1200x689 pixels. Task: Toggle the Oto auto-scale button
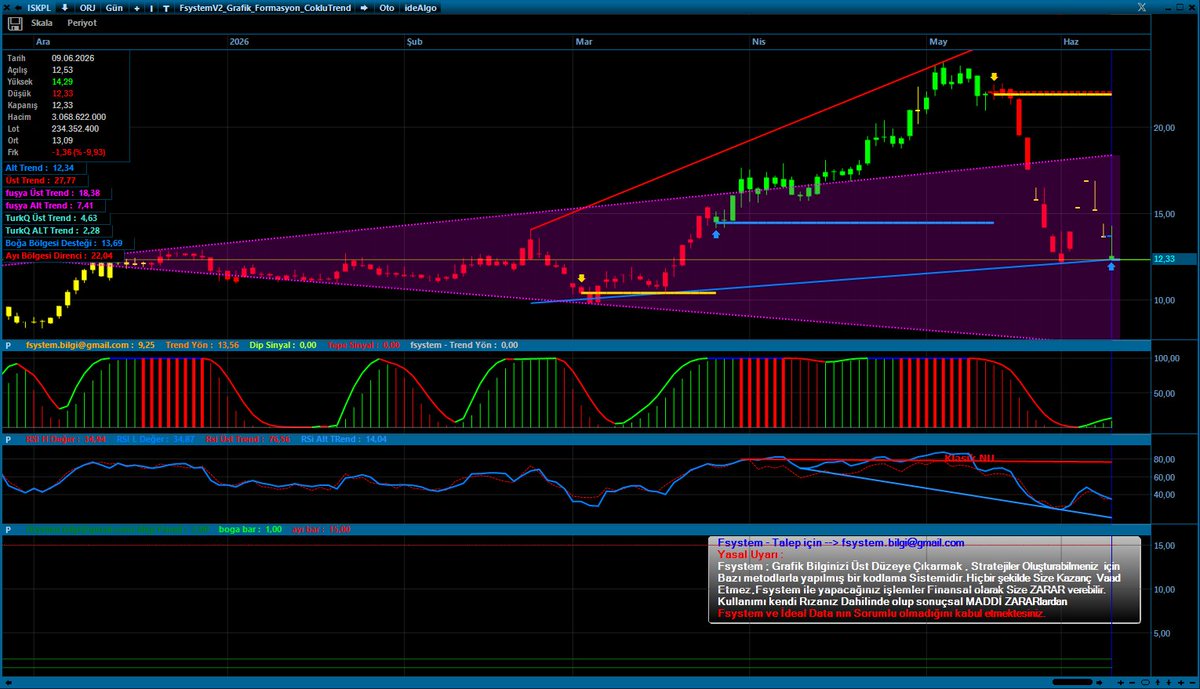click(386, 8)
